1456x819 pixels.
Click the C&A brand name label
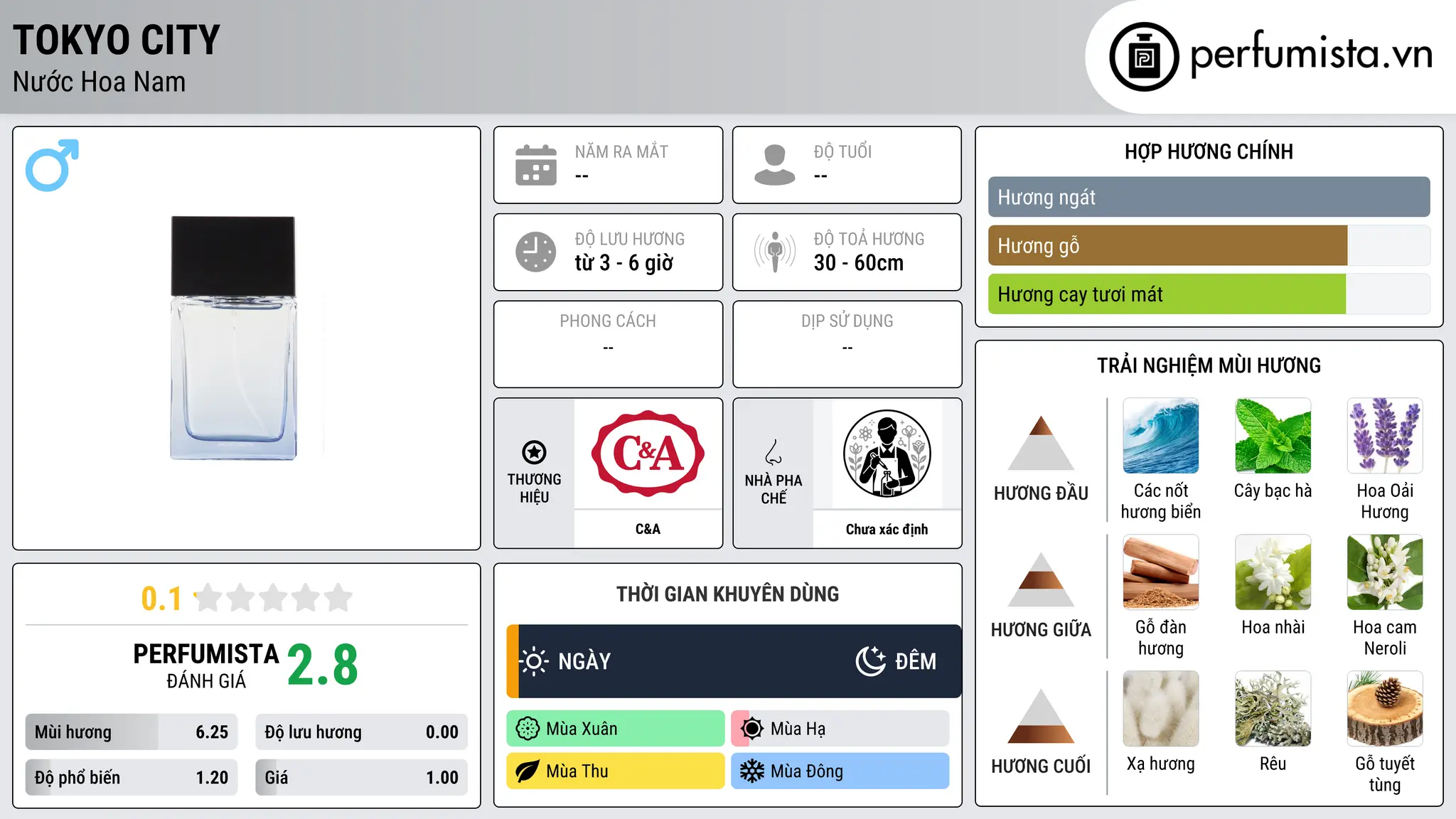648,529
